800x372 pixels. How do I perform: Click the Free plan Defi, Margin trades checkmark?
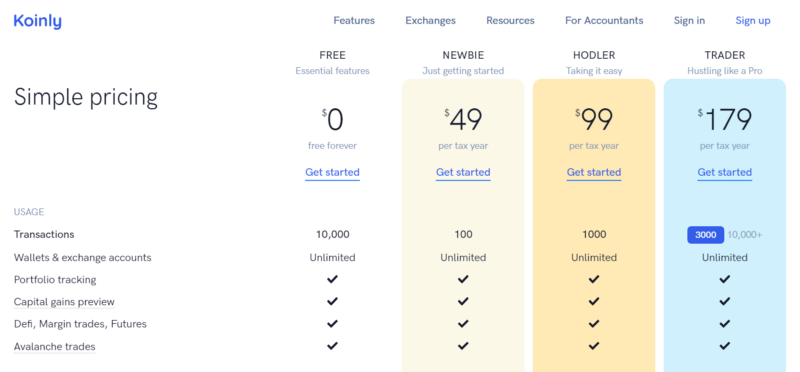click(x=332, y=324)
